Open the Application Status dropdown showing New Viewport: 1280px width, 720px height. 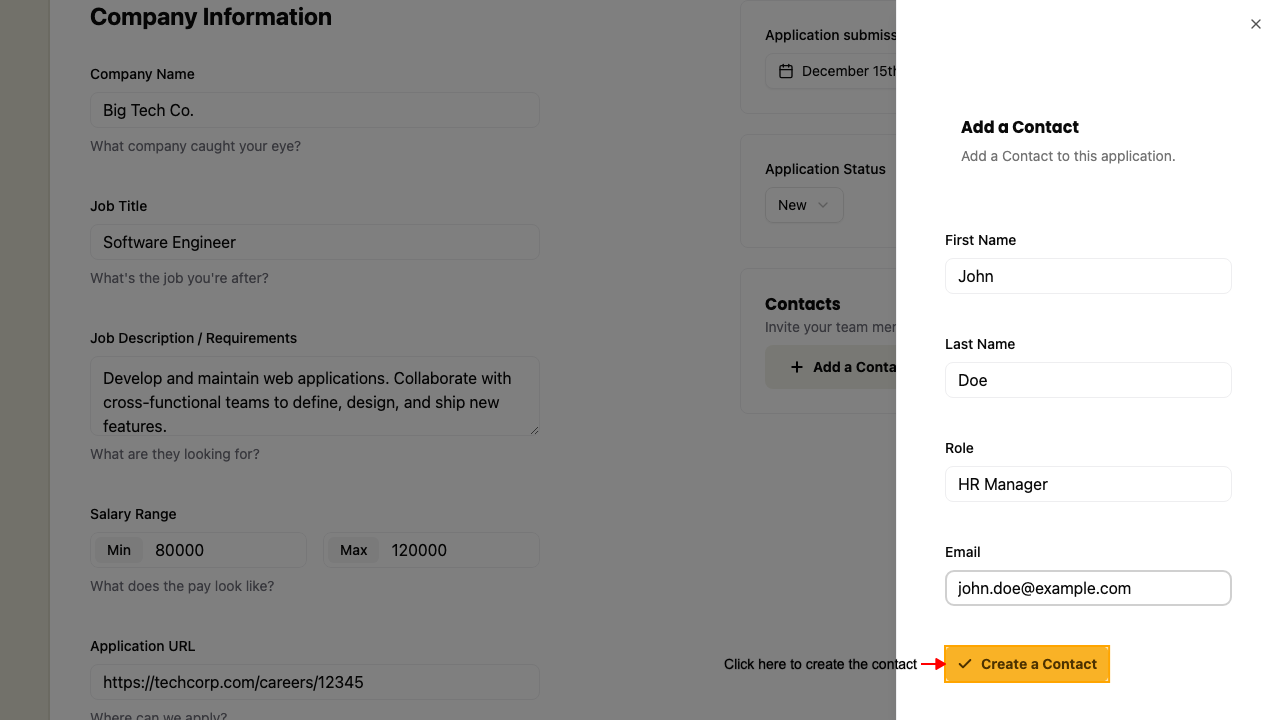click(804, 205)
